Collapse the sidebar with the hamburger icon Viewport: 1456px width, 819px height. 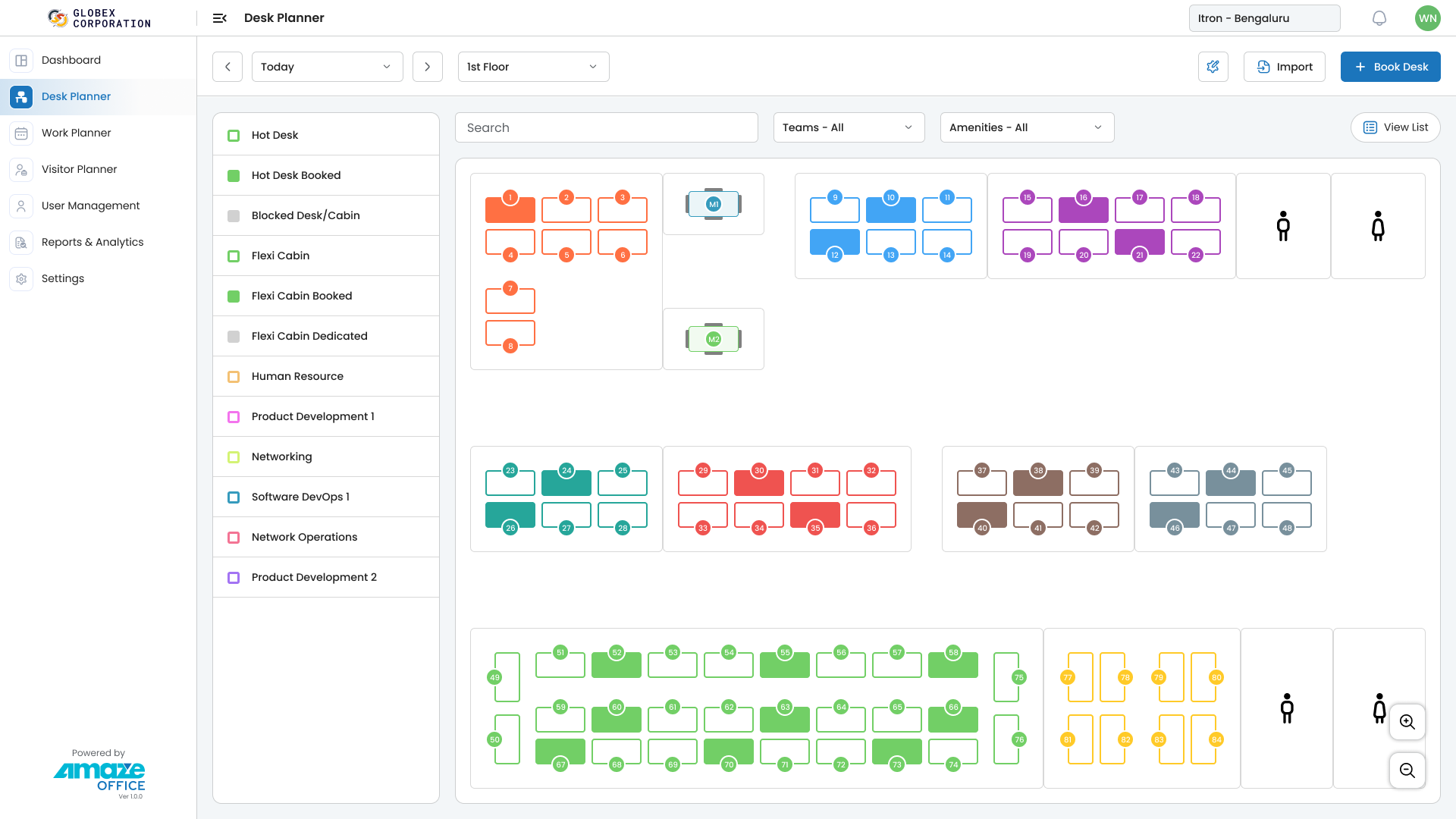[219, 17]
